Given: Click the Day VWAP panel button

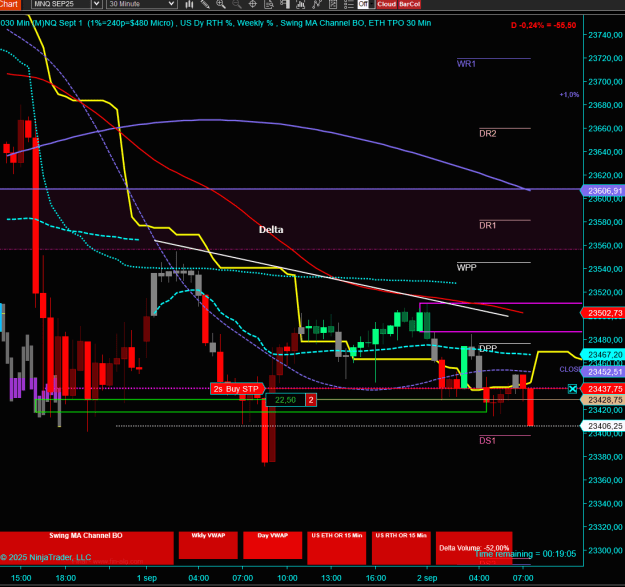Looking at the screenshot, I should (273, 545).
